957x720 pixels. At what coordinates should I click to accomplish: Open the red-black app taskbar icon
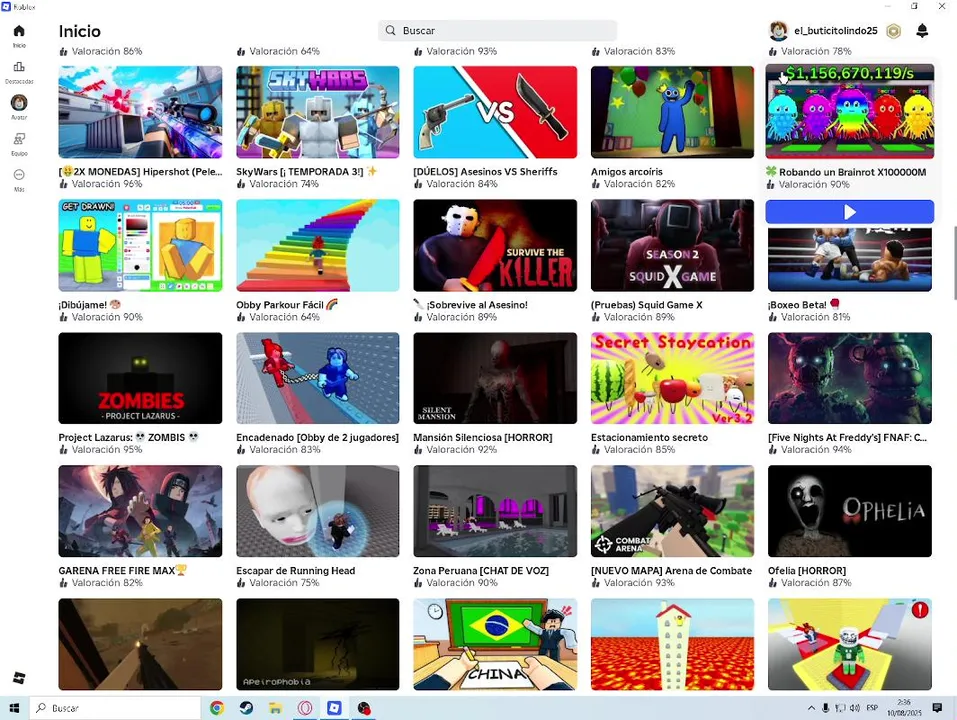click(x=364, y=708)
